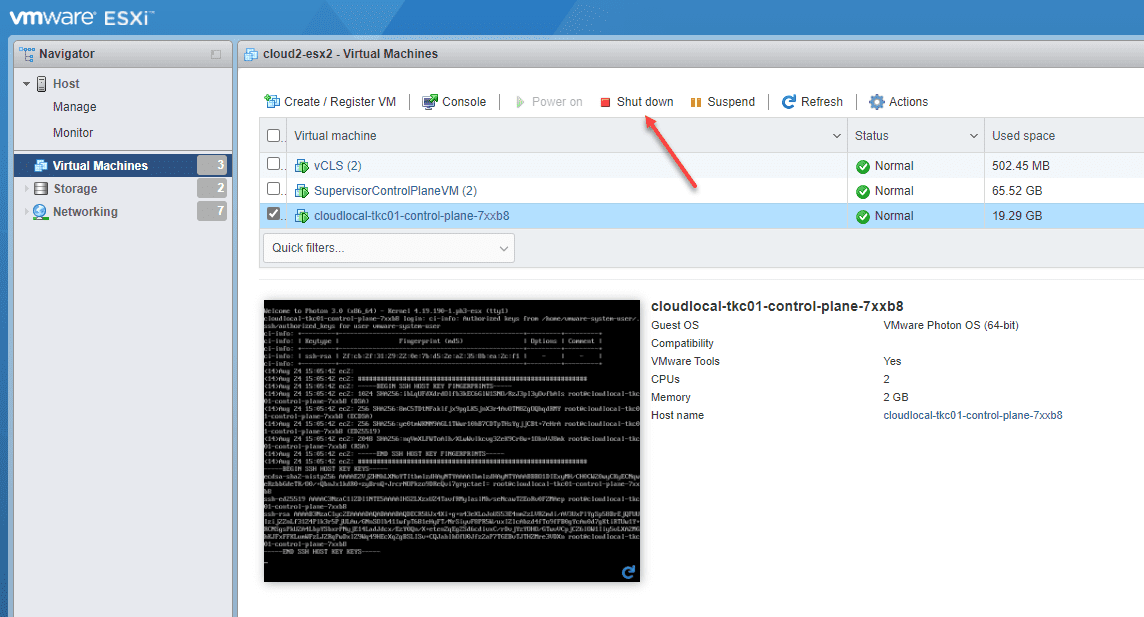The height and width of the screenshot is (617, 1144).
Task: Collapse the Host tree node
Action: (26, 84)
